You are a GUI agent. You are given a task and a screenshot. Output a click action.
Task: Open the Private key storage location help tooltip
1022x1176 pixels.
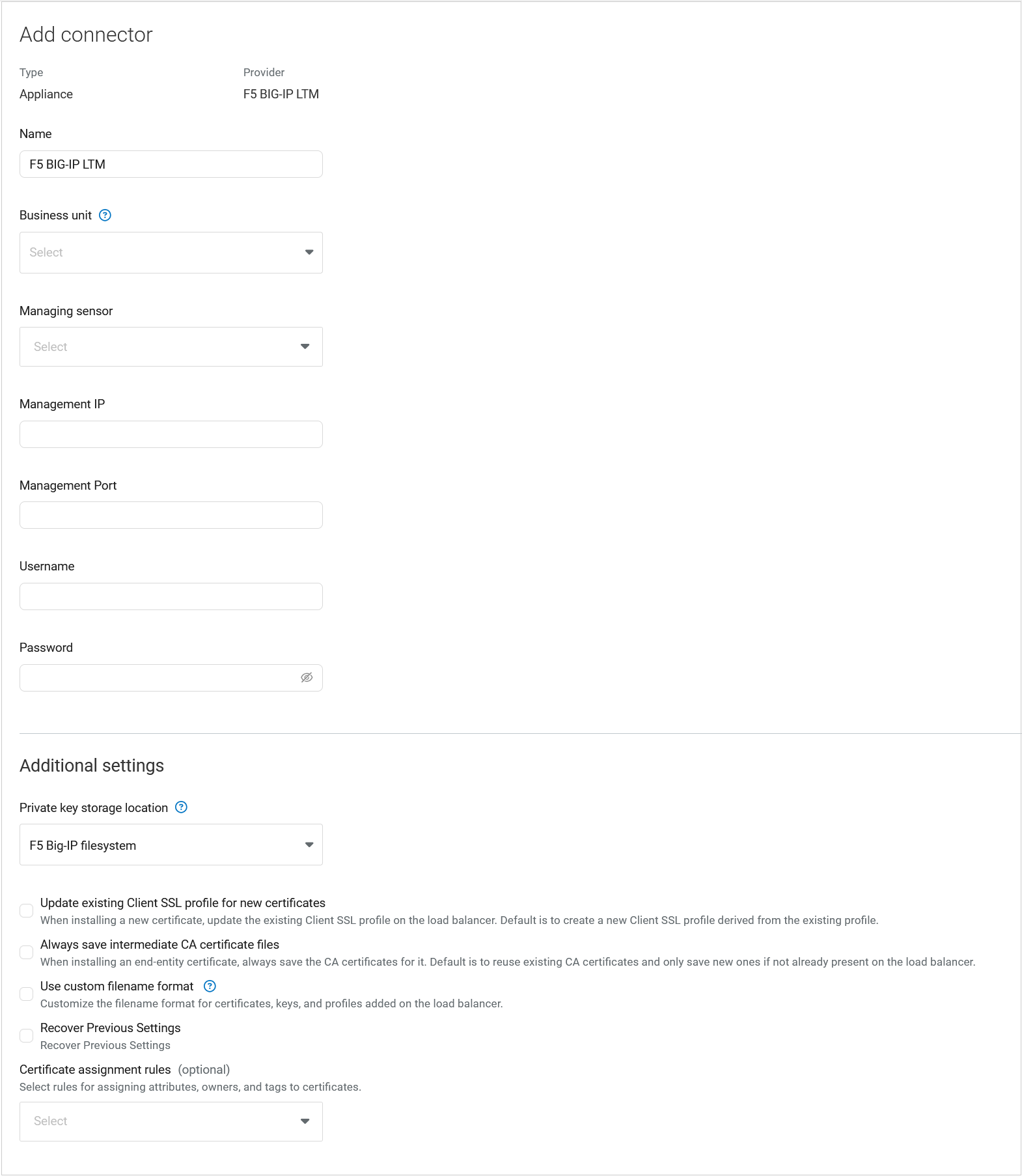coord(181,807)
